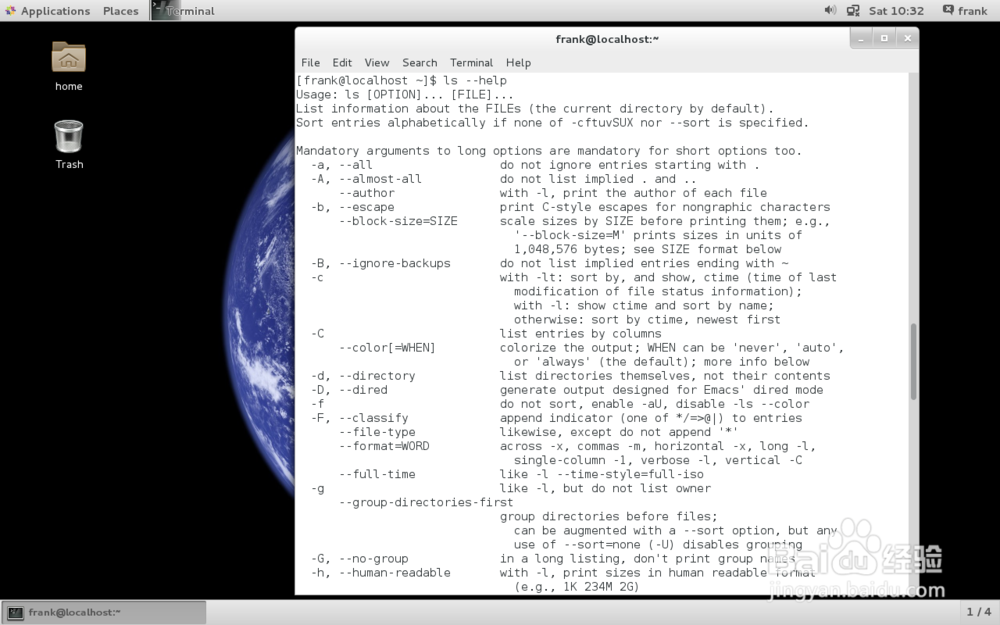The width and height of the screenshot is (1000, 625).
Task: Open the Edit menu in terminal
Action: [x=342, y=62]
